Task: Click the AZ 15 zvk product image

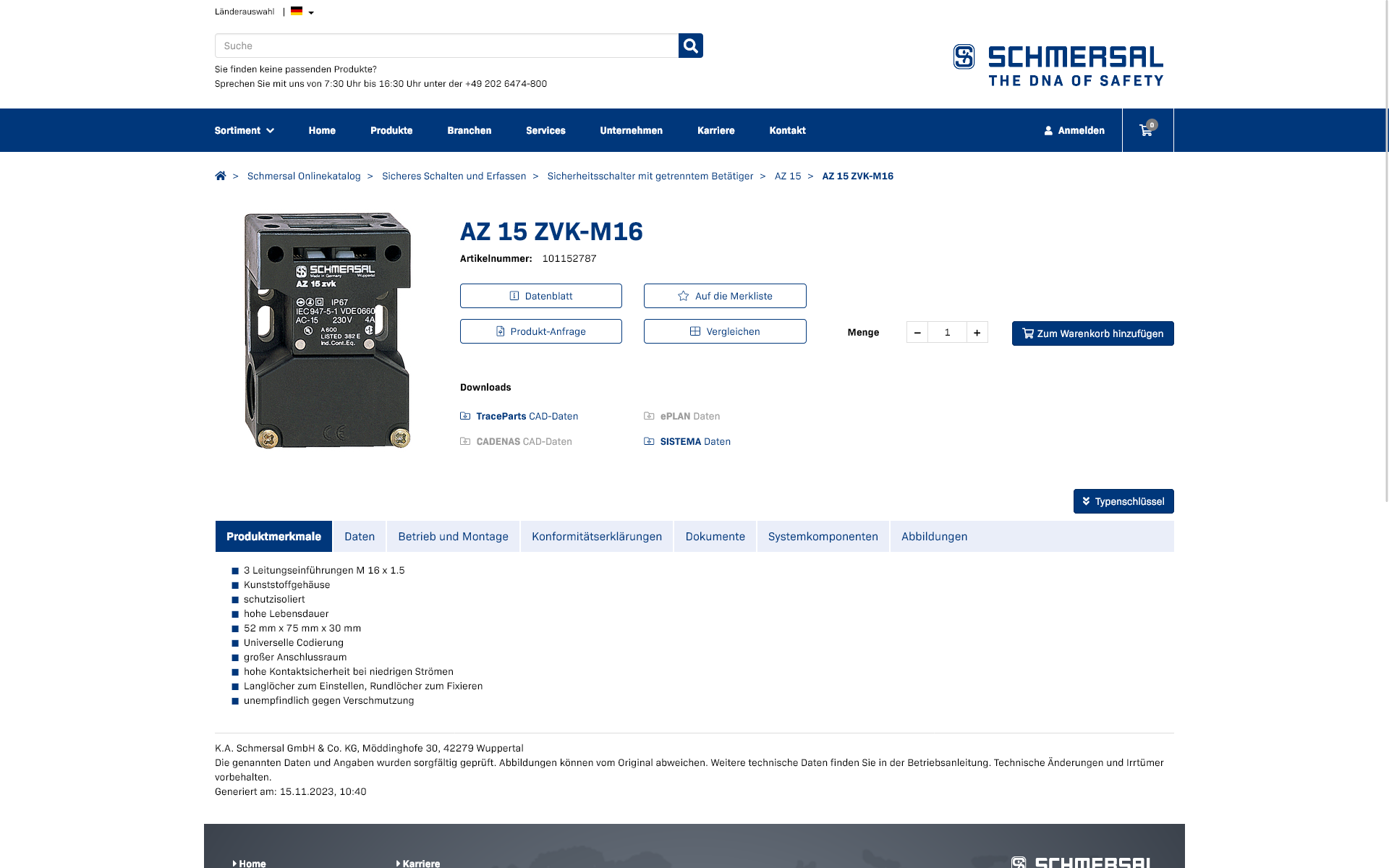Action: click(x=328, y=330)
